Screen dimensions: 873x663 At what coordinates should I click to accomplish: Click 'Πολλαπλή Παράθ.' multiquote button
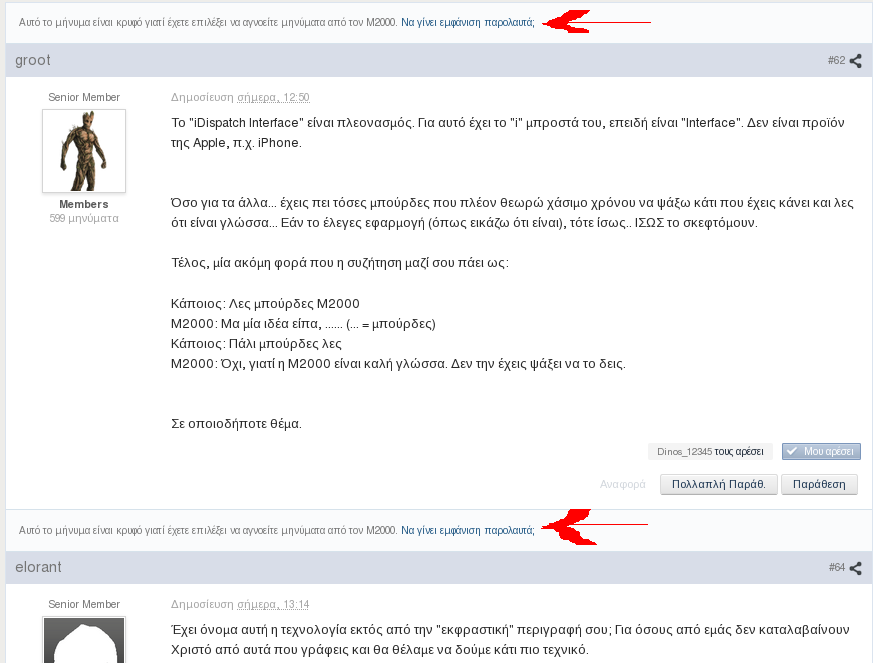[x=718, y=484]
